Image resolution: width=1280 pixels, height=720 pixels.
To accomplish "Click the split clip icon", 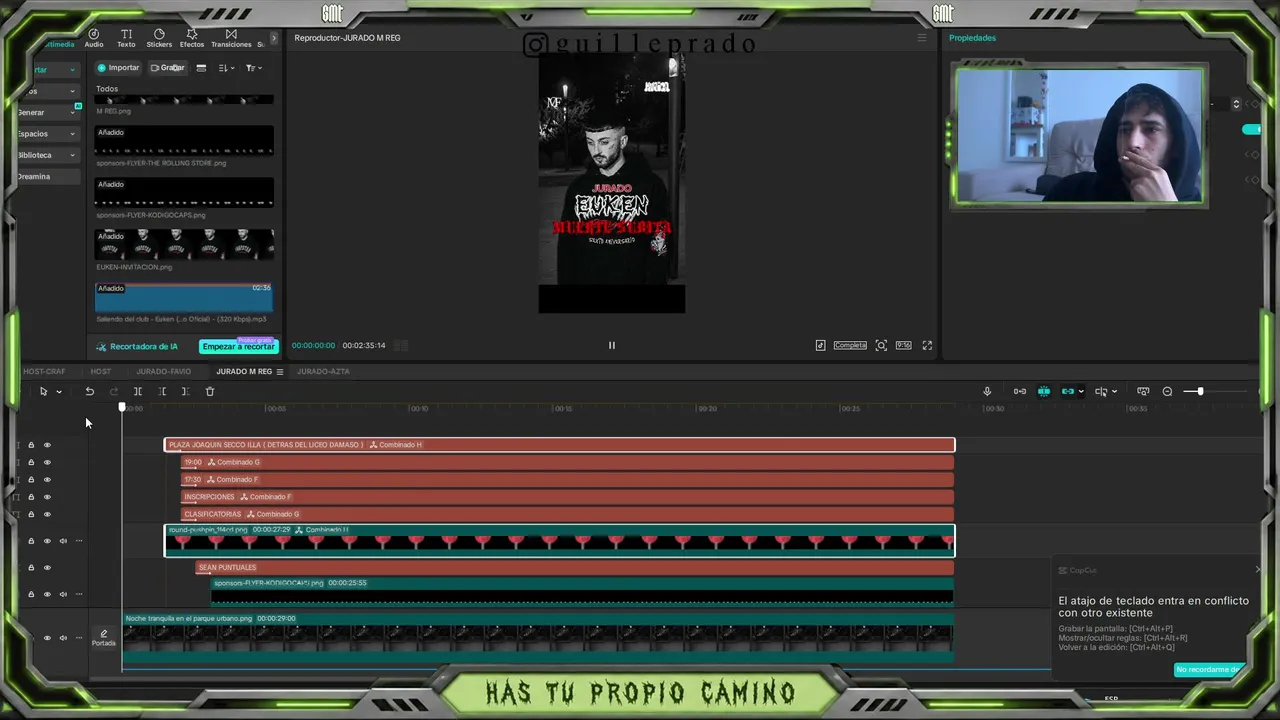I will (x=138, y=391).
